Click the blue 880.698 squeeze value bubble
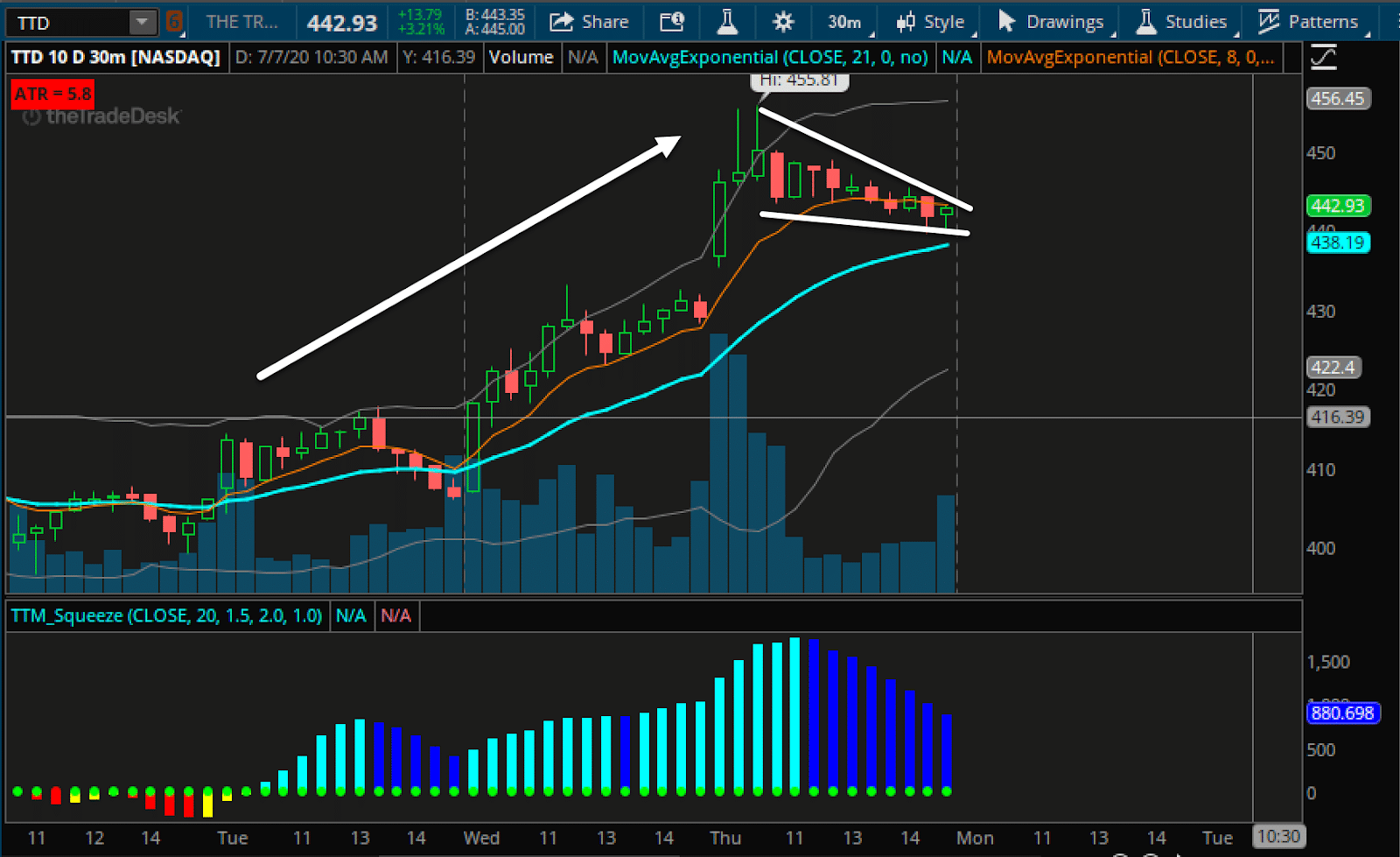Viewport: 1400px width, 857px height. coord(1342,713)
